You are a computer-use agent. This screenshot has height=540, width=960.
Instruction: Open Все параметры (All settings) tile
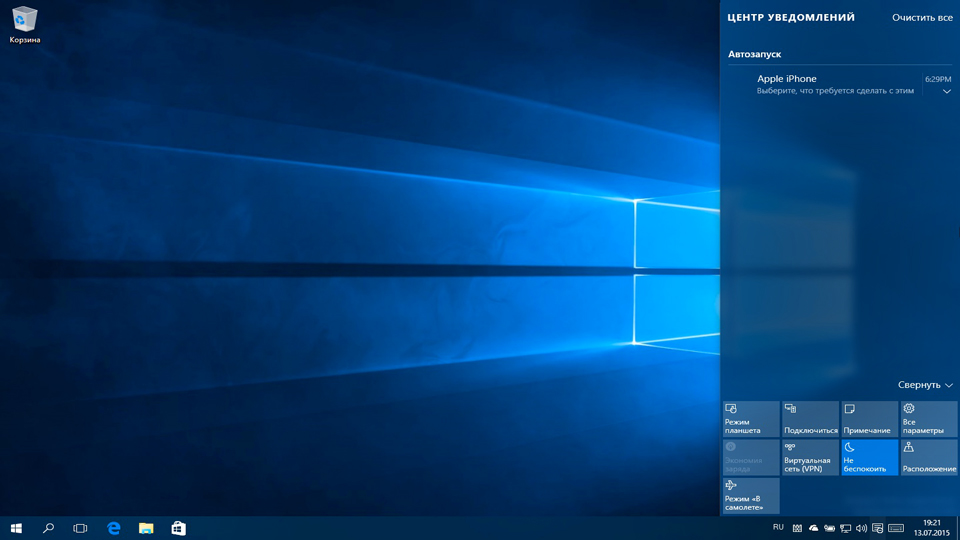(x=929, y=419)
